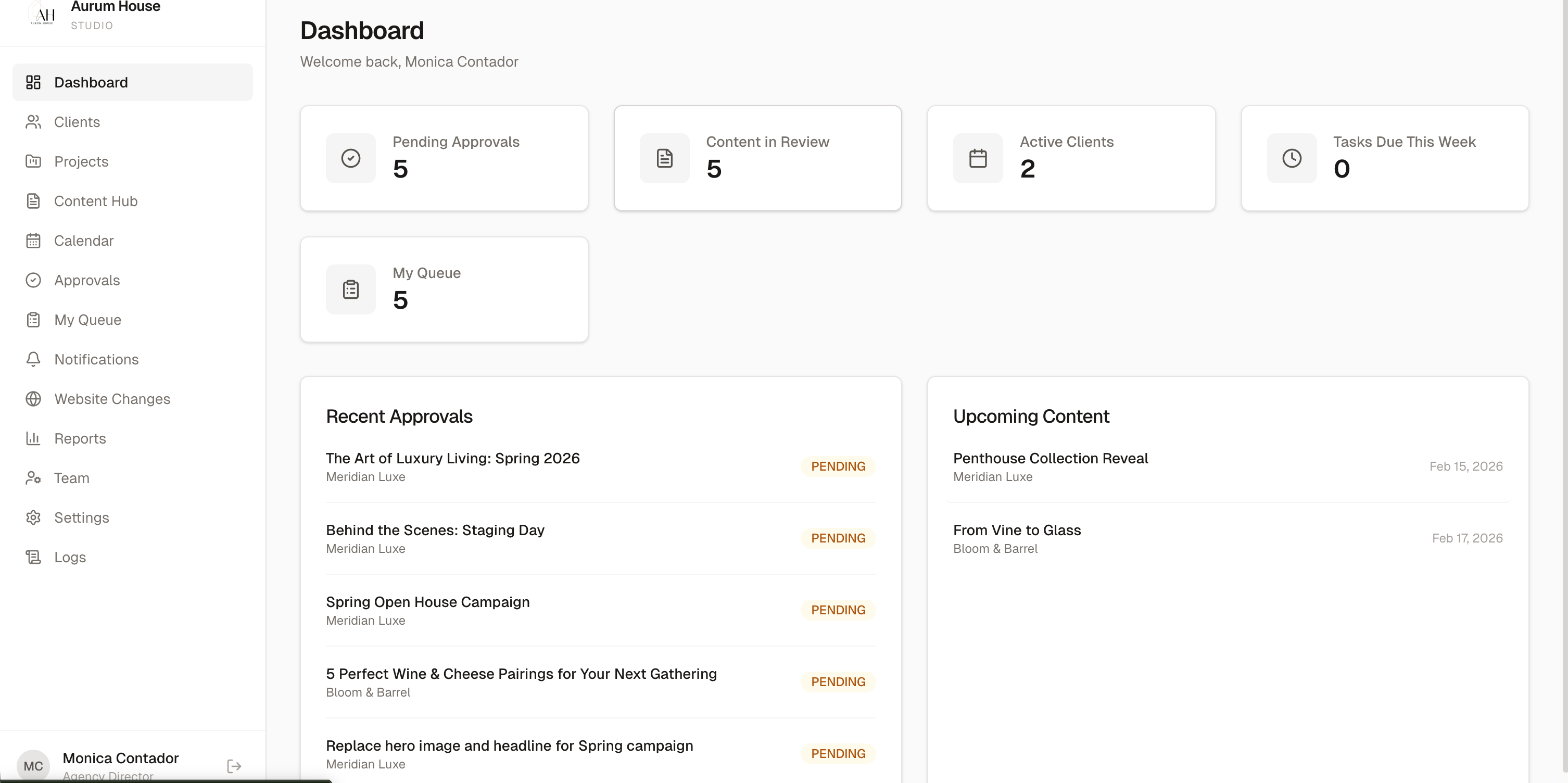
Task: Select the Clients icon in the sidebar
Action: coord(33,122)
